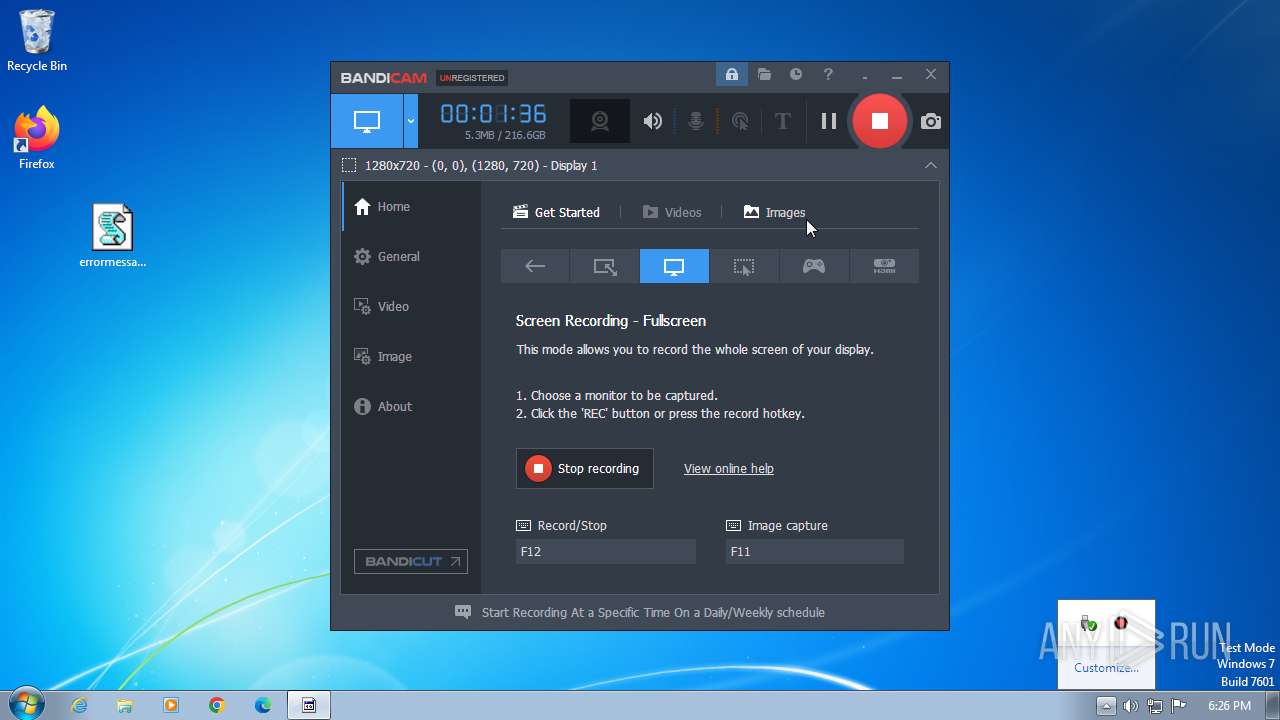Select the errormessa... script file on desktop
This screenshot has width=1280, height=720.
coord(113,237)
